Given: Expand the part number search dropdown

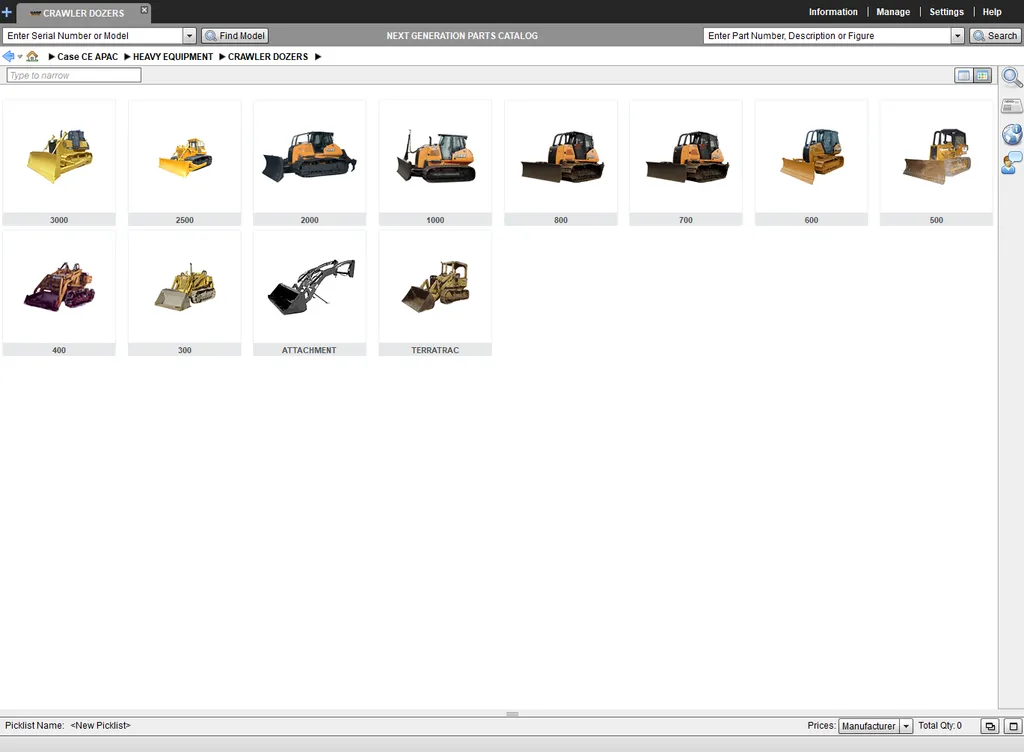Looking at the screenshot, I should pyautogui.click(x=957, y=36).
